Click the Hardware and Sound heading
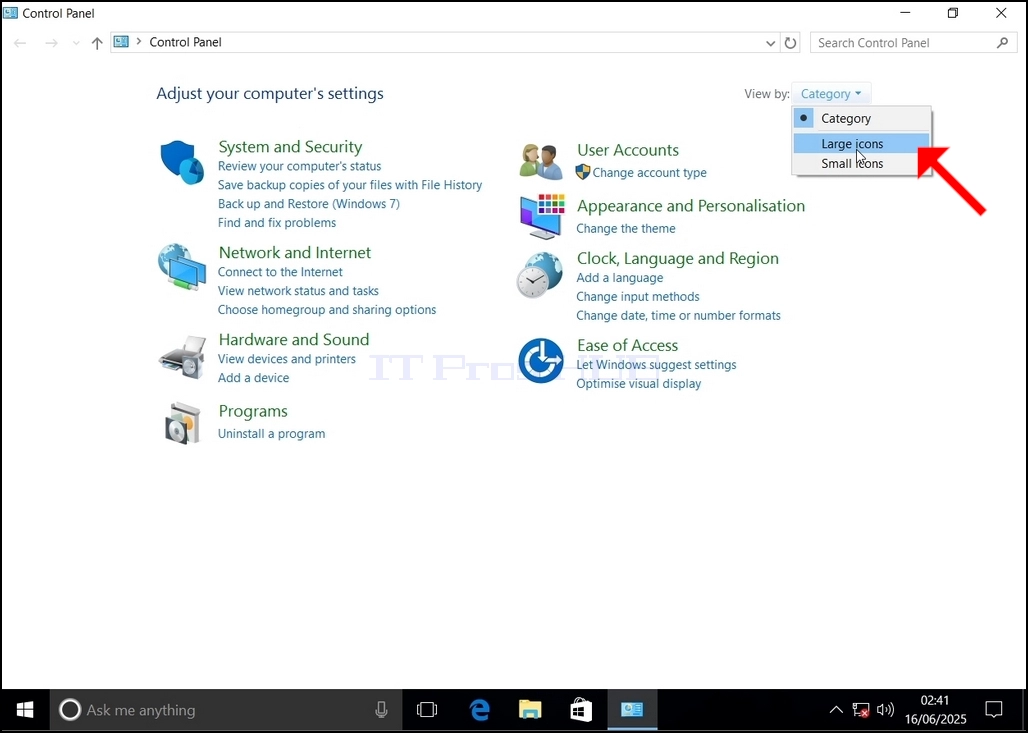Image resolution: width=1028 pixels, height=733 pixels. (x=294, y=340)
